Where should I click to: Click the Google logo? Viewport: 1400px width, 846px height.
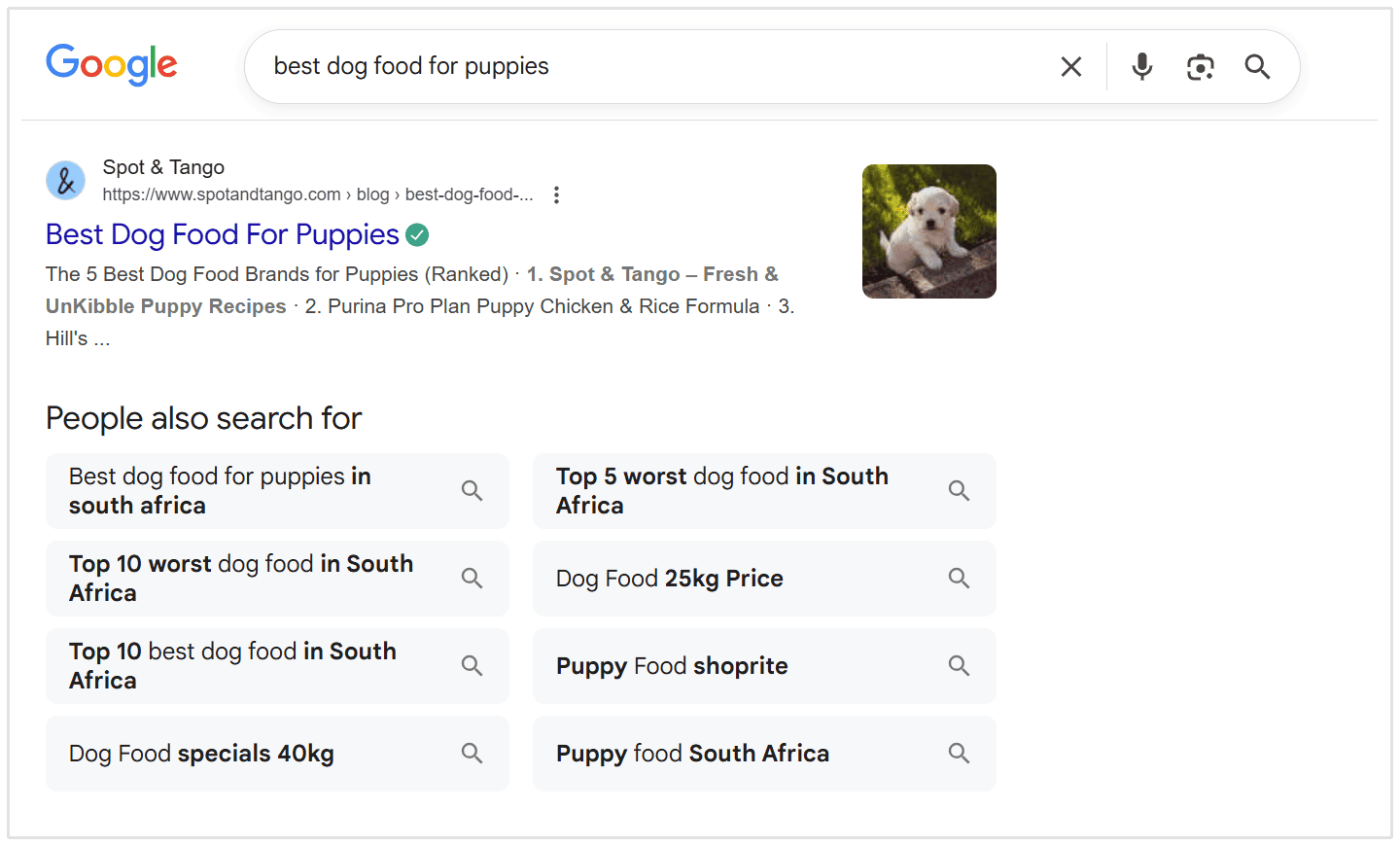[111, 64]
